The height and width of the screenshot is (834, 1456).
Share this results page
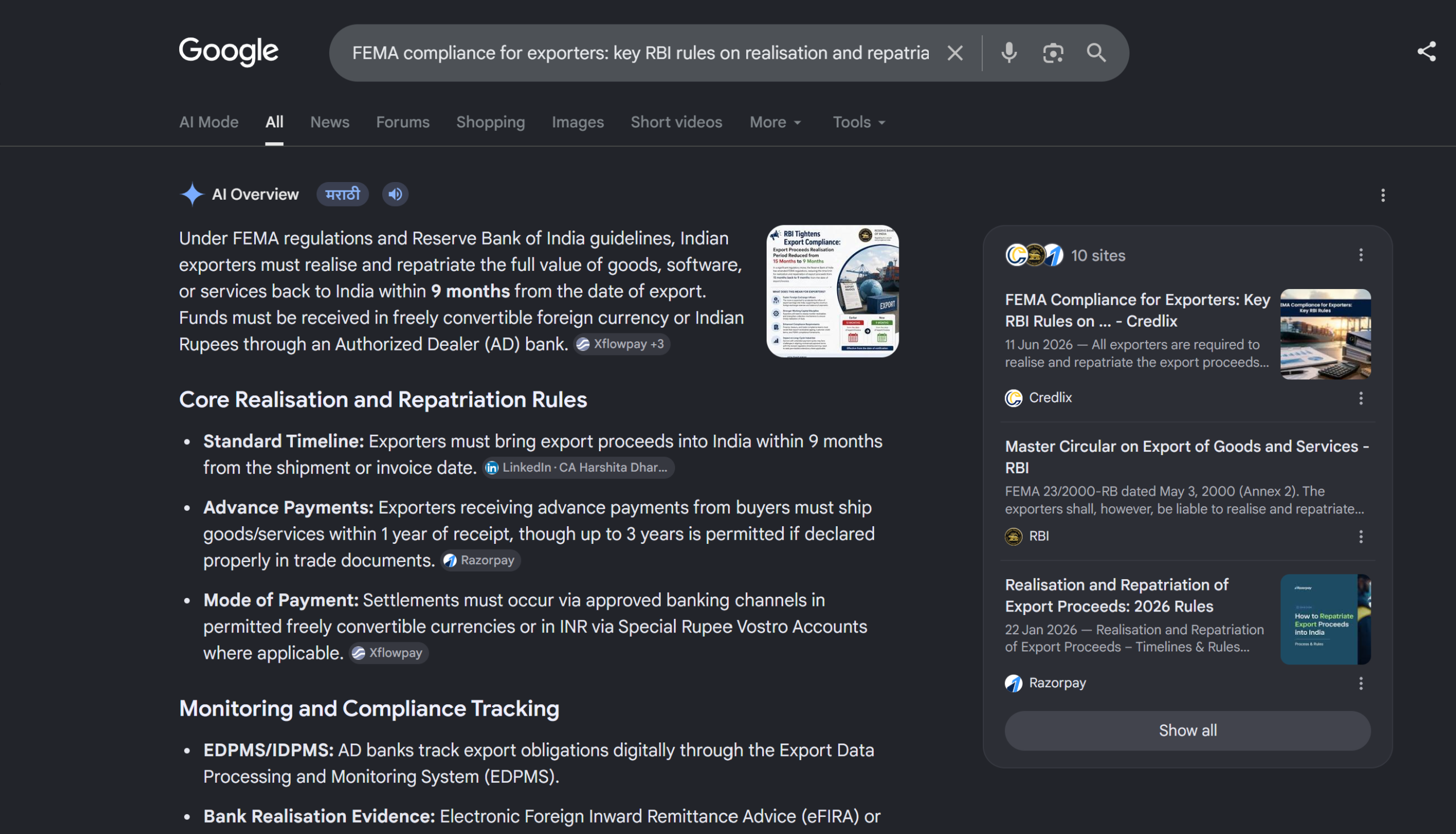[x=1426, y=52]
